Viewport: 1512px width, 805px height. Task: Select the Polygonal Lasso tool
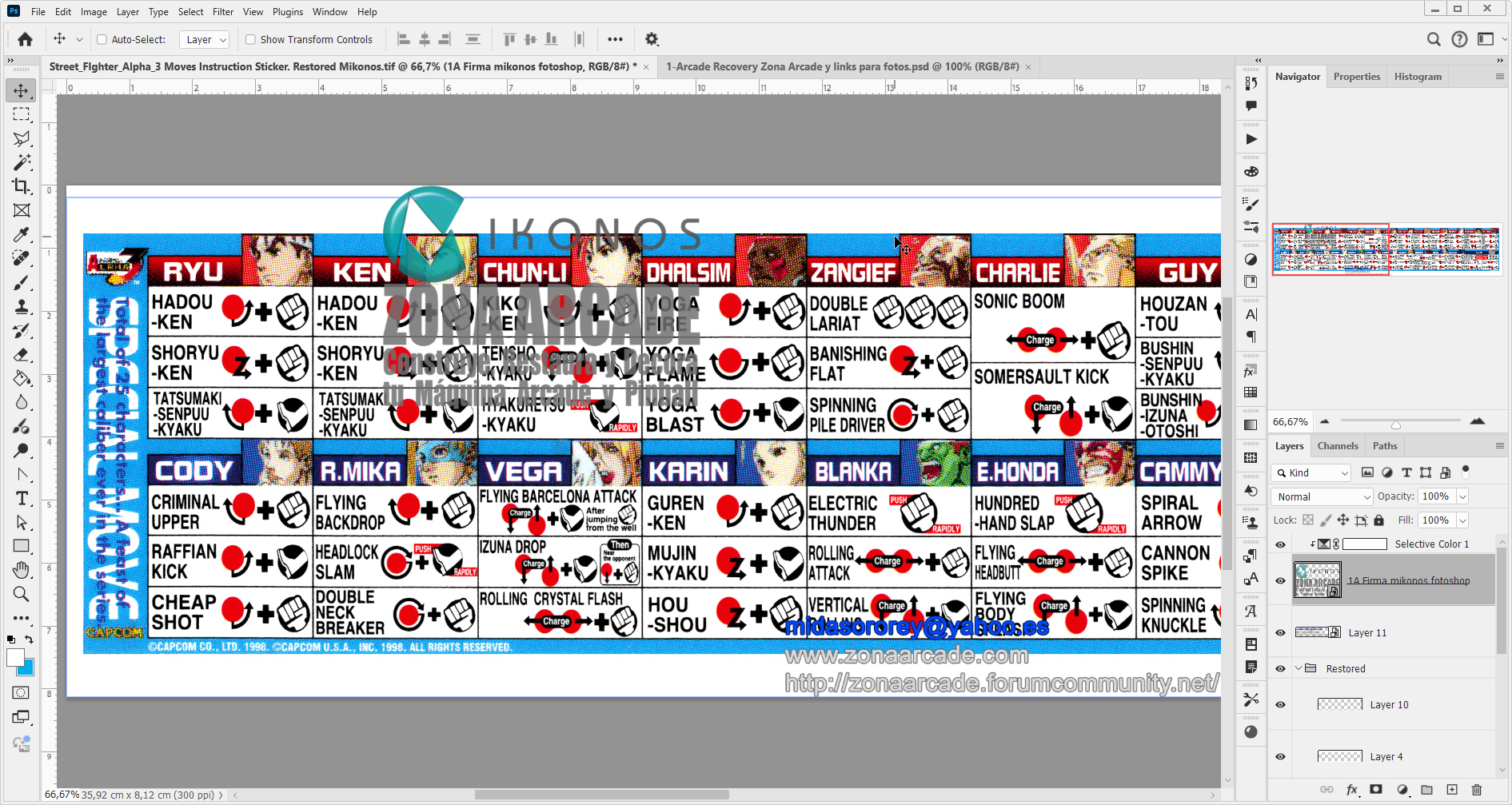point(22,138)
